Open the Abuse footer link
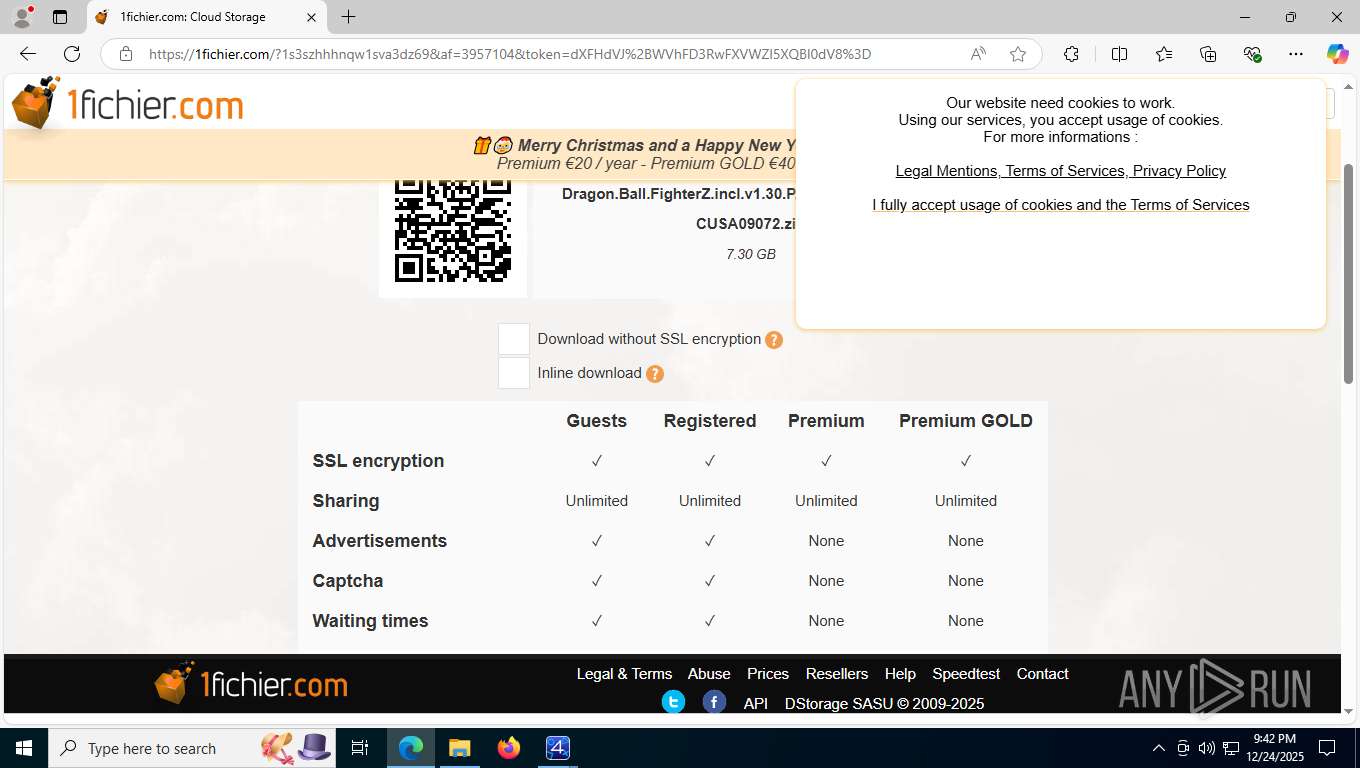 coord(709,674)
